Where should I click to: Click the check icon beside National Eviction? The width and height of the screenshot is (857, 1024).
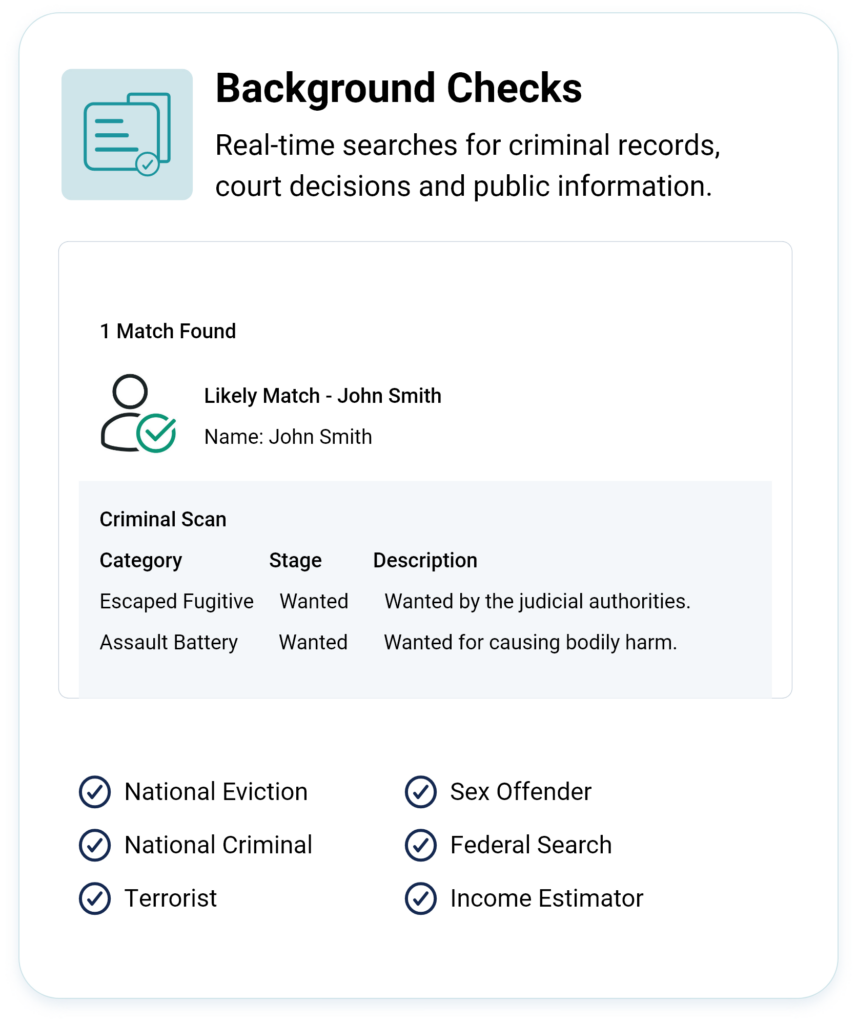pyautogui.click(x=95, y=792)
